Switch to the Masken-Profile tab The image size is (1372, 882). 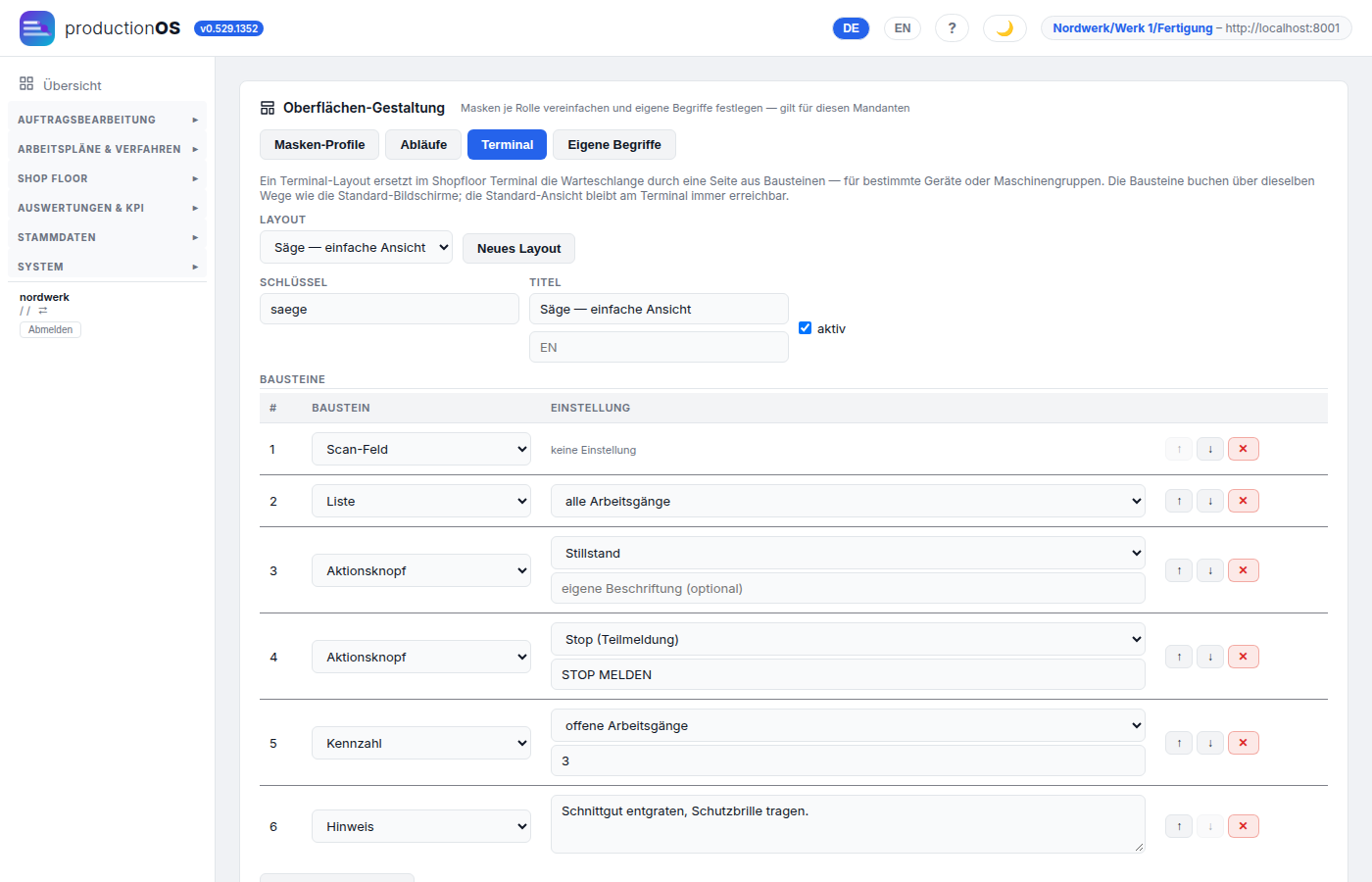point(319,144)
